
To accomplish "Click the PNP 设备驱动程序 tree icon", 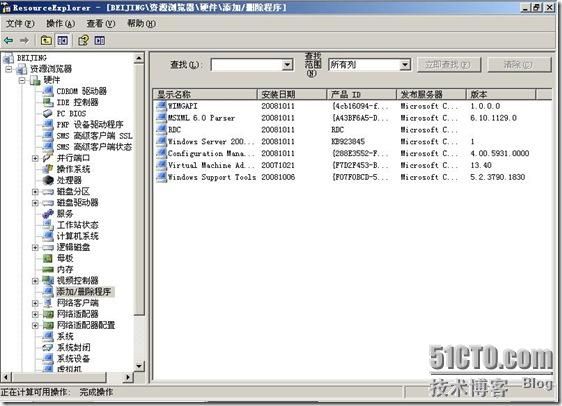I will coord(48,124).
